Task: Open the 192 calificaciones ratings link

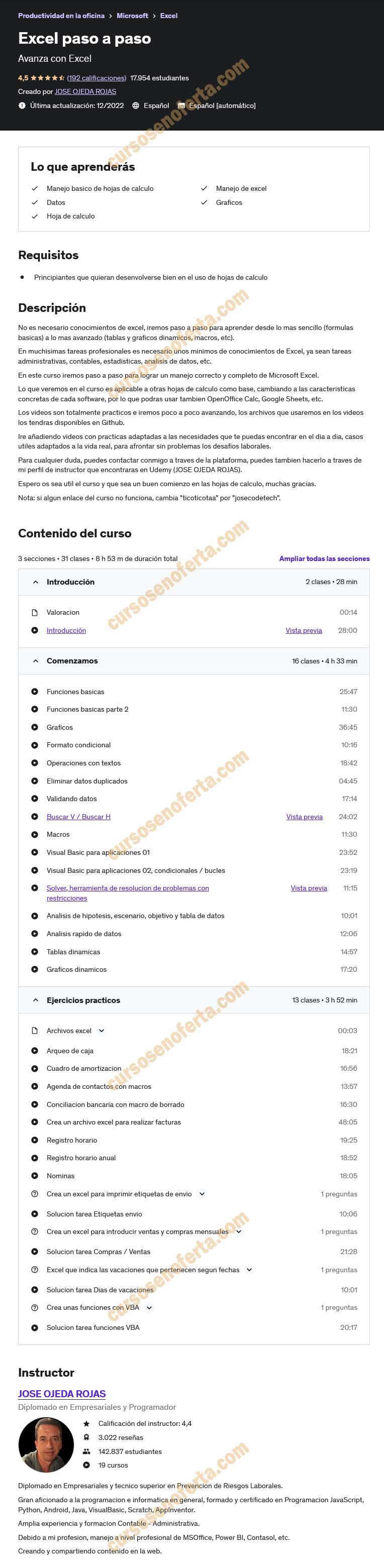Action: pos(97,78)
